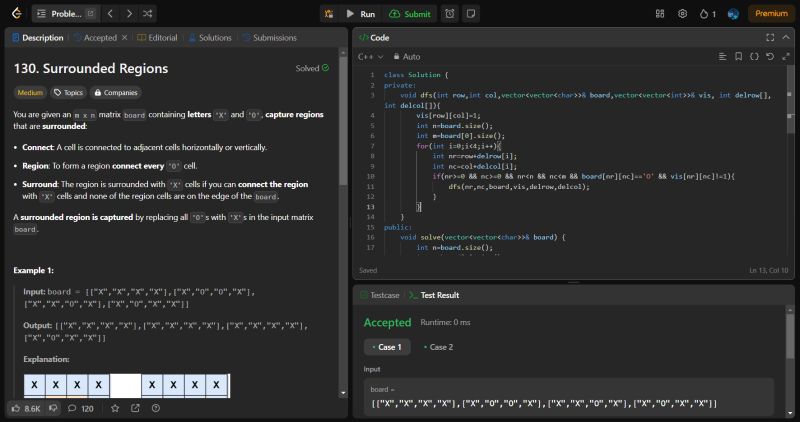Click the 130. Surrounded Regions title
Image resolution: width=800 pixels, height=422 pixels.
[91, 68]
